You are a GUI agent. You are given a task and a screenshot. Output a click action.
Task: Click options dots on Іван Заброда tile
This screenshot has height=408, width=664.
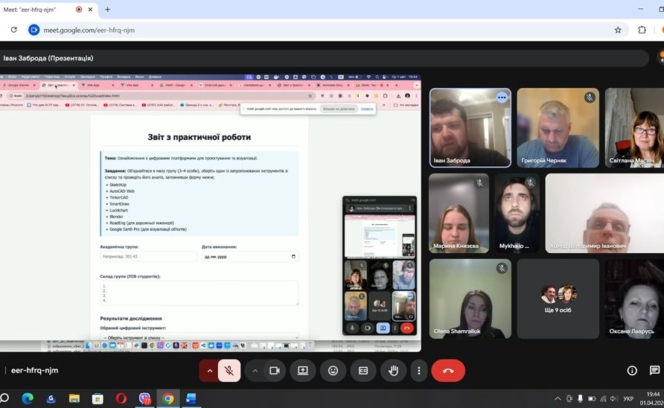[x=501, y=98]
